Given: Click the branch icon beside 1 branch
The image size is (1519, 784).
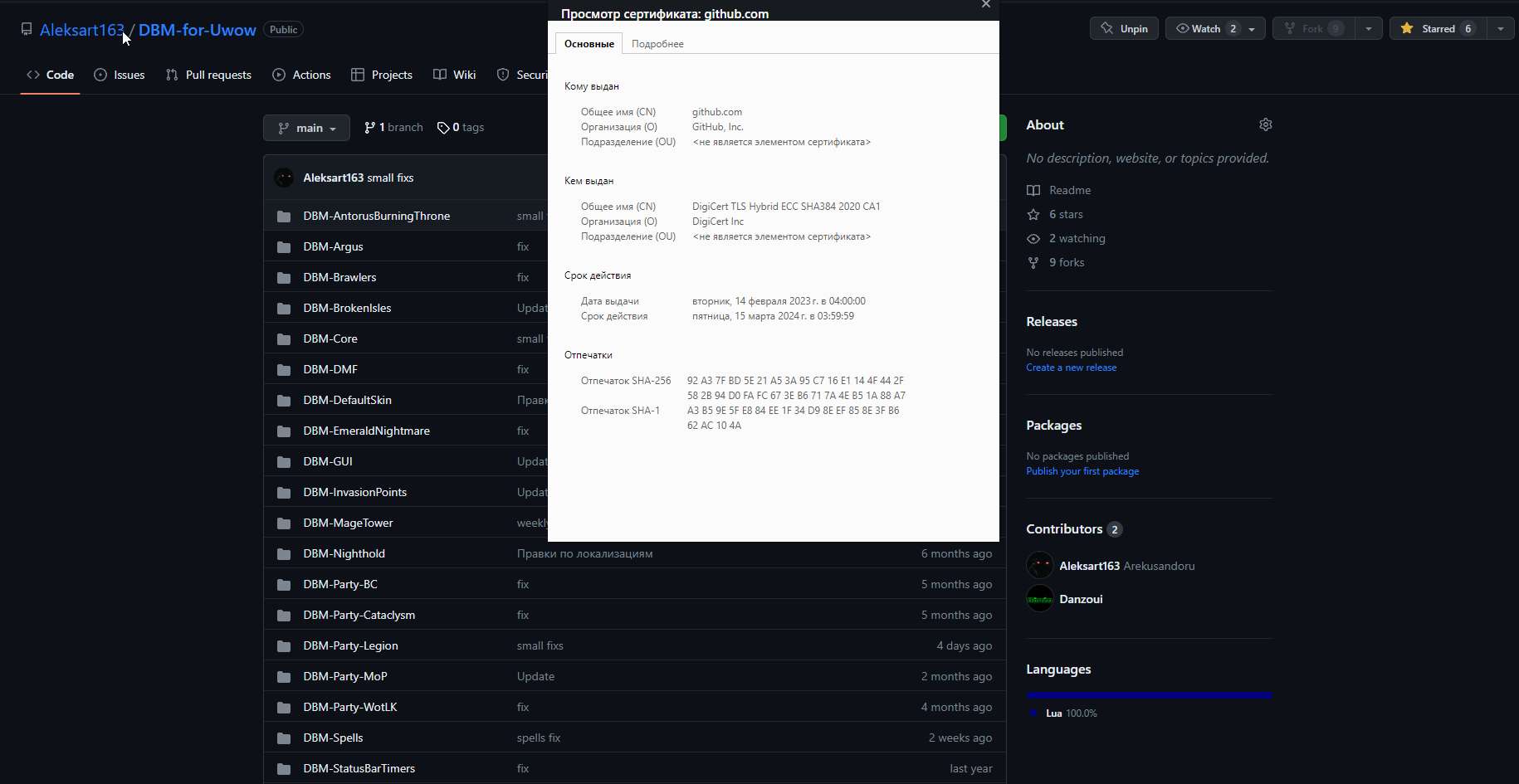Looking at the screenshot, I should pos(369,128).
